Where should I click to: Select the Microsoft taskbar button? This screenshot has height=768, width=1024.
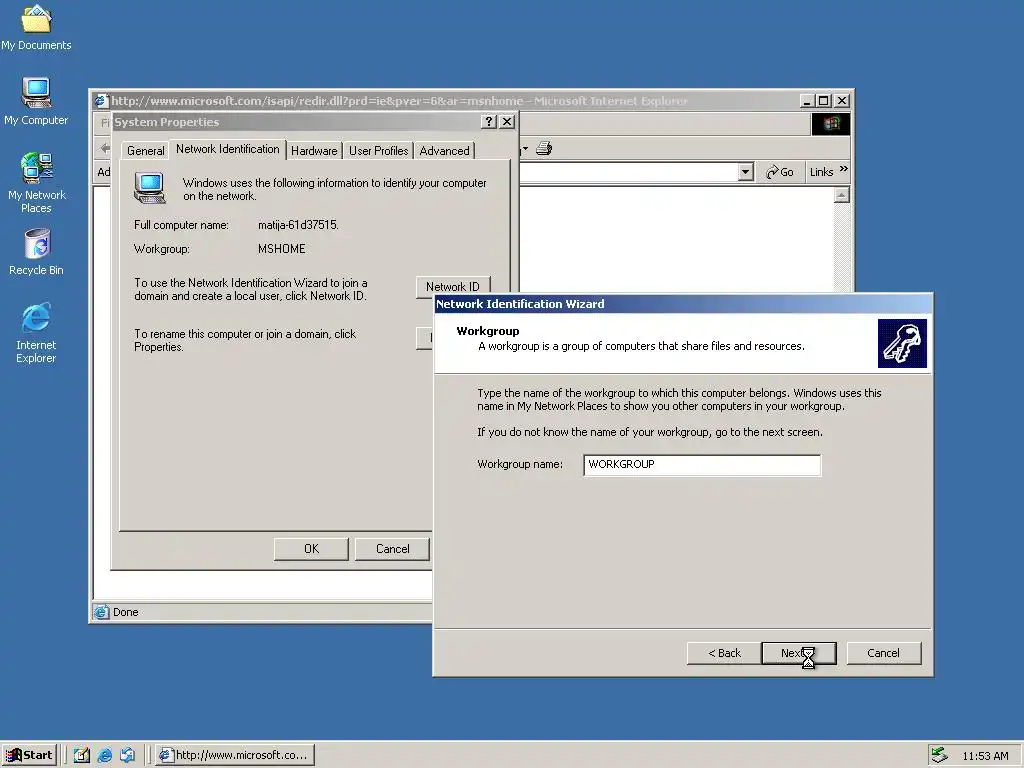tap(235, 755)
